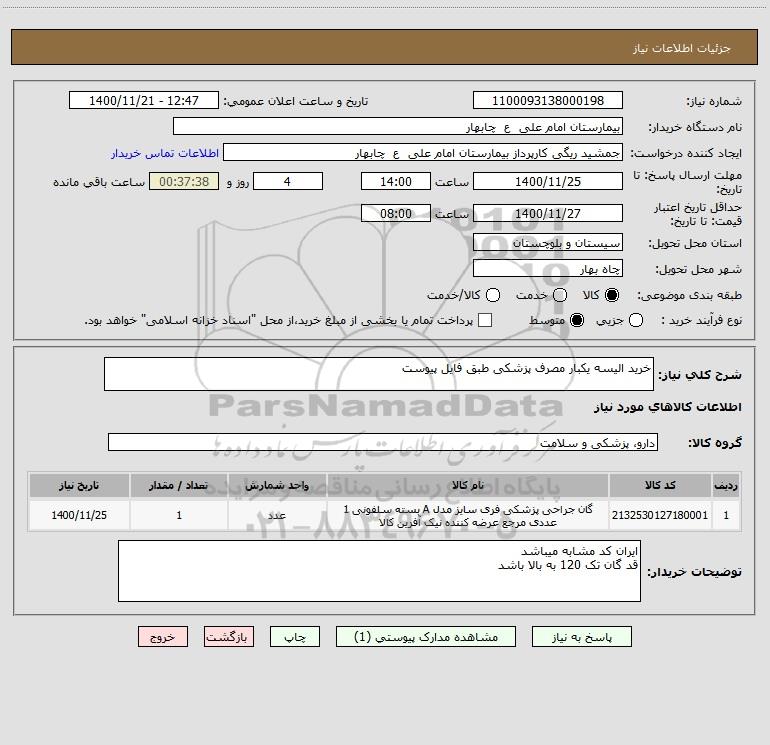This screenshot has height=745, width=770.
Task: Click the price validity date 1400/11/27 field
Action: (x=548, y=213)
